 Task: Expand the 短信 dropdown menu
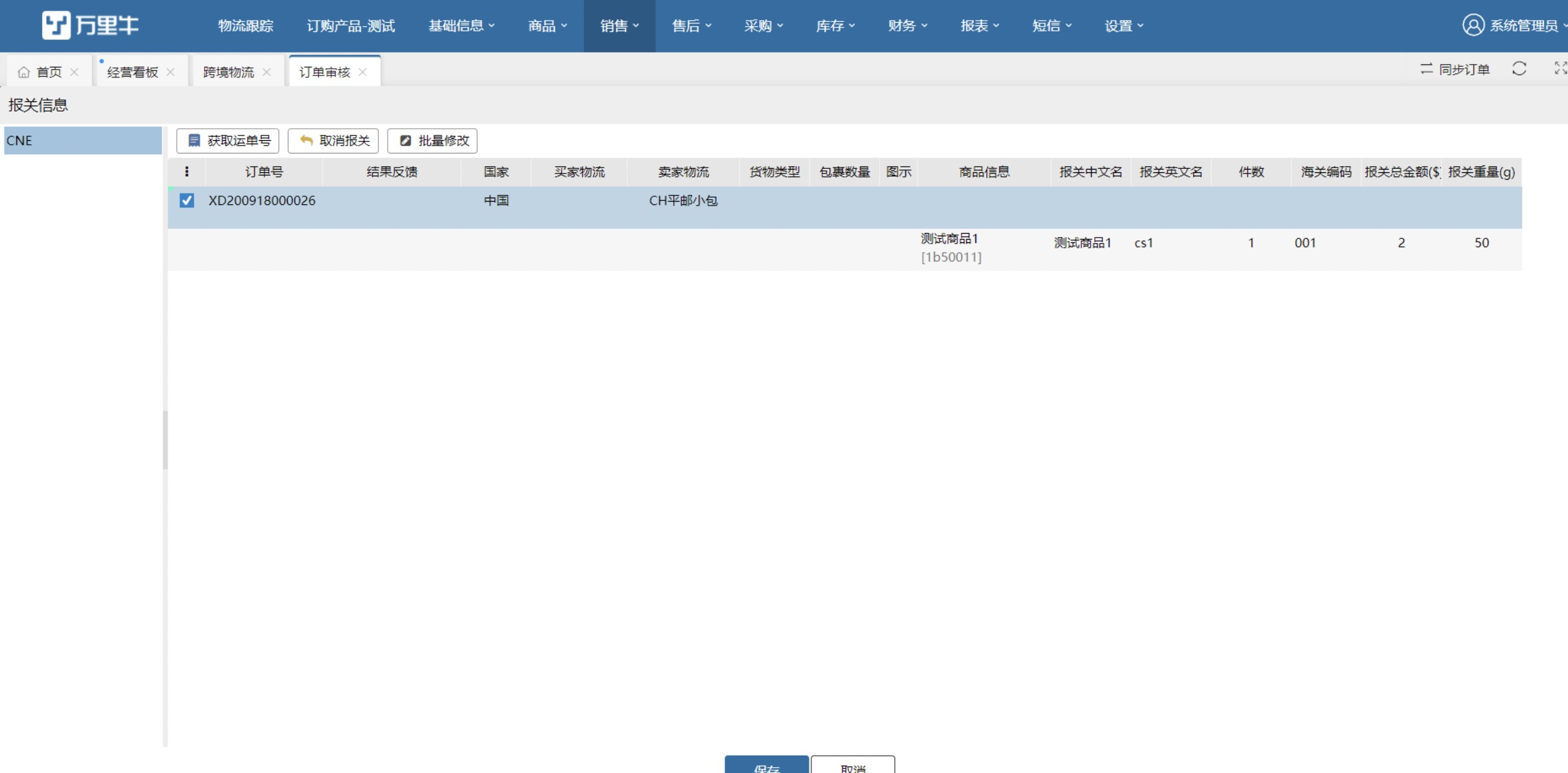[x=1052, y=26]
